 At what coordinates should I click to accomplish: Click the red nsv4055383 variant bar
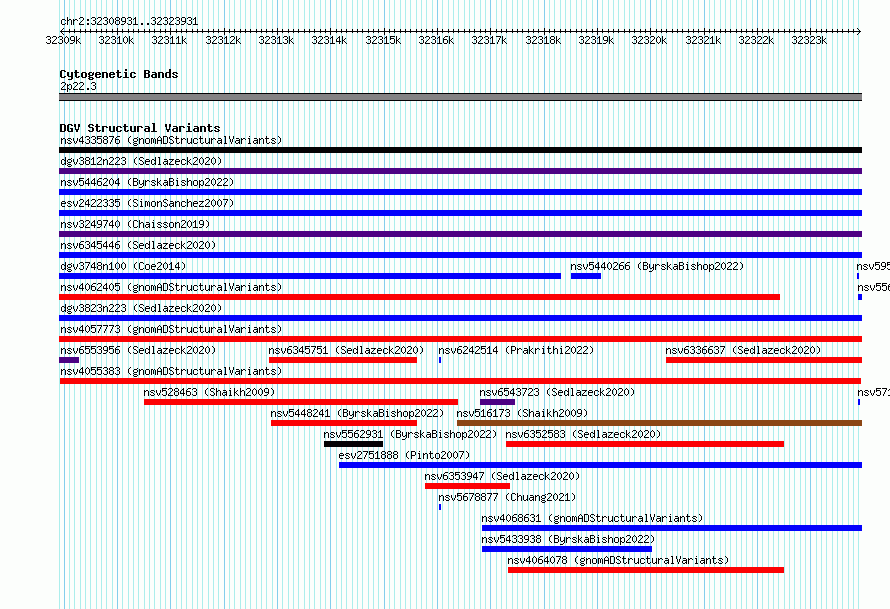point(460,381)
